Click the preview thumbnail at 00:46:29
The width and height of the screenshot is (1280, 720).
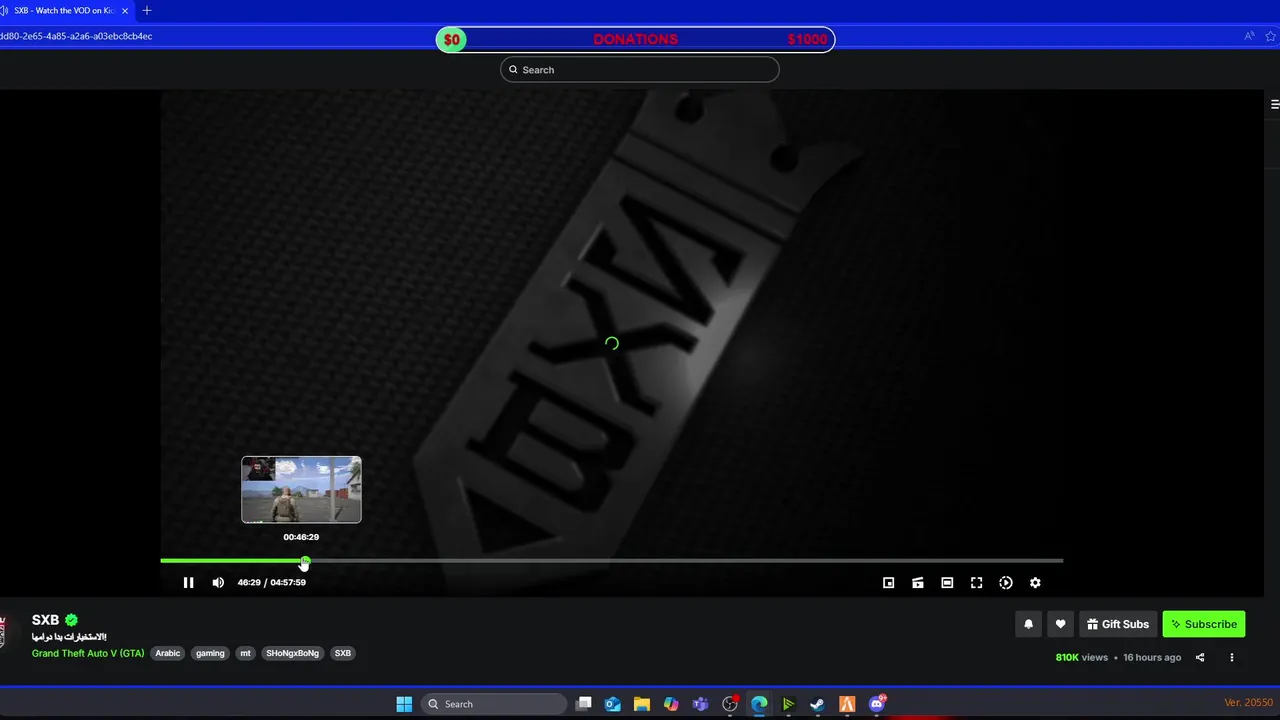[301, 490]
